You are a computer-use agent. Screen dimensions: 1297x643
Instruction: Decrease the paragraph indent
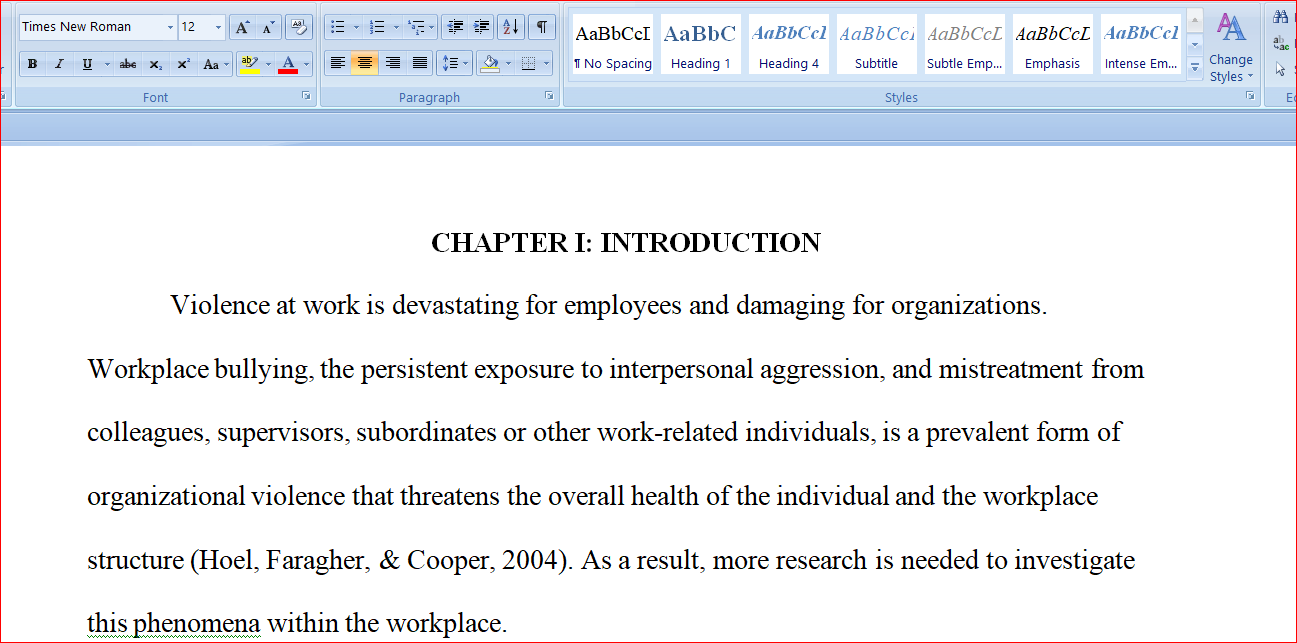click(455, 27)
